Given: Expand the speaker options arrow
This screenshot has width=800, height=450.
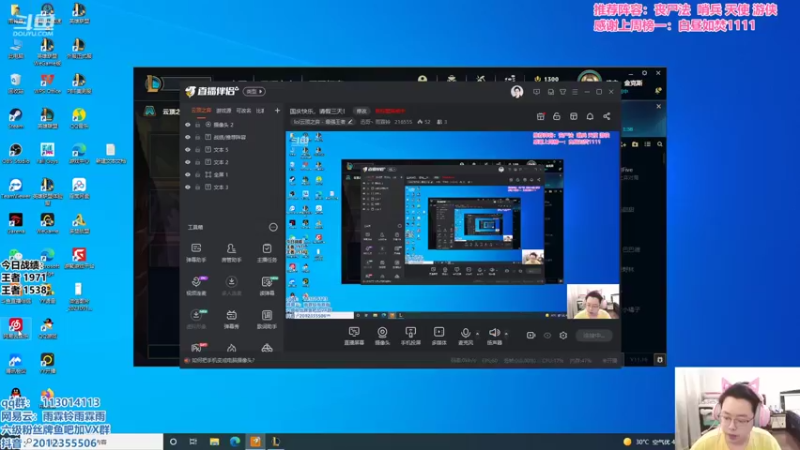Looking at the screenshot, I should point(506,334).
